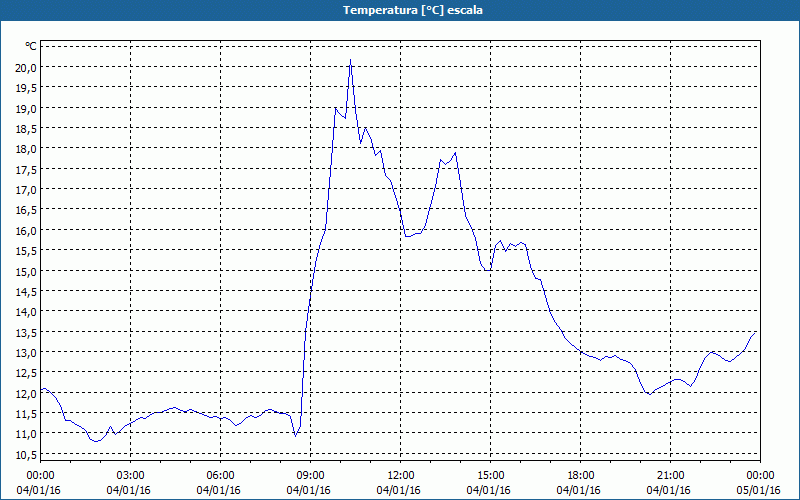Click the 15,0 temperature axis label
The image size is (800, 500).
[27, 271]
